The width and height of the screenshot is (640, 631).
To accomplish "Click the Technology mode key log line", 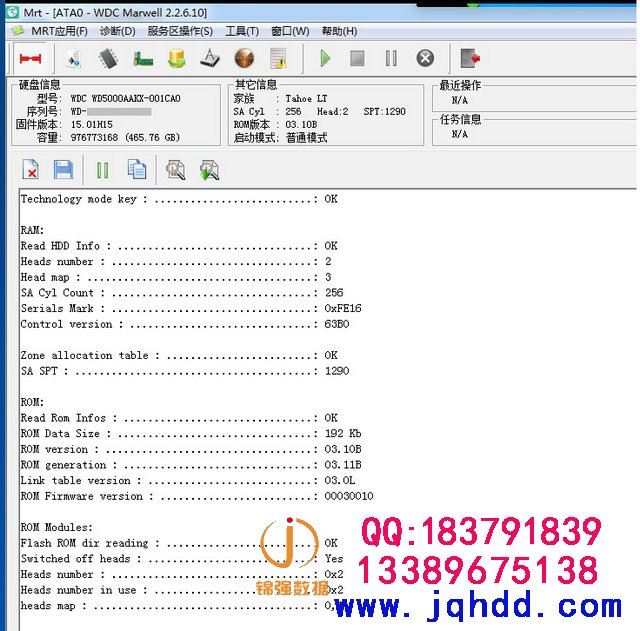I will [179, 199].
